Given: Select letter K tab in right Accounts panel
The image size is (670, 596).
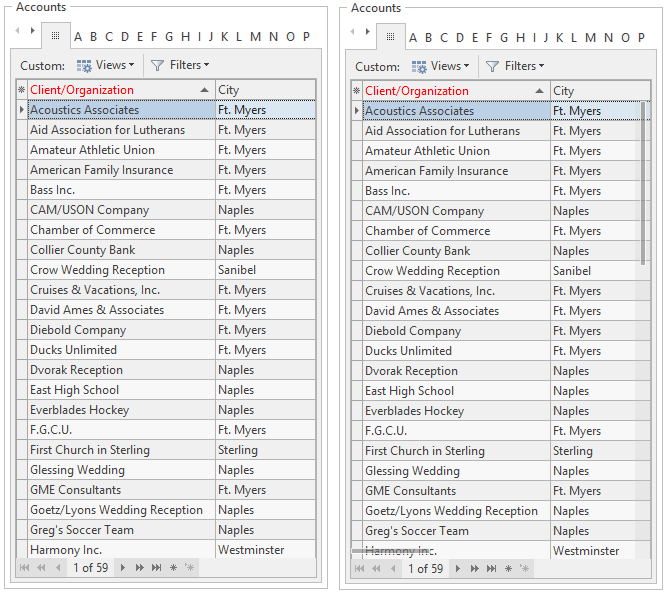Looking at the screenshot, I should pos(559,38).
